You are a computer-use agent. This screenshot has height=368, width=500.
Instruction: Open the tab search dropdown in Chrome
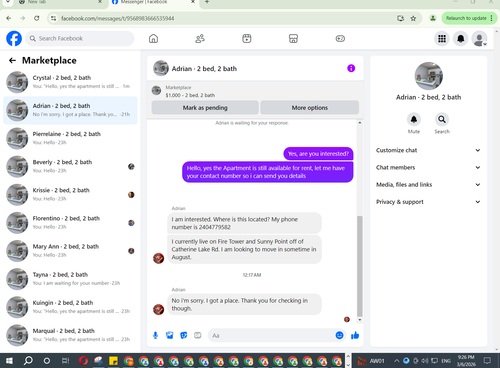[8, 2]
